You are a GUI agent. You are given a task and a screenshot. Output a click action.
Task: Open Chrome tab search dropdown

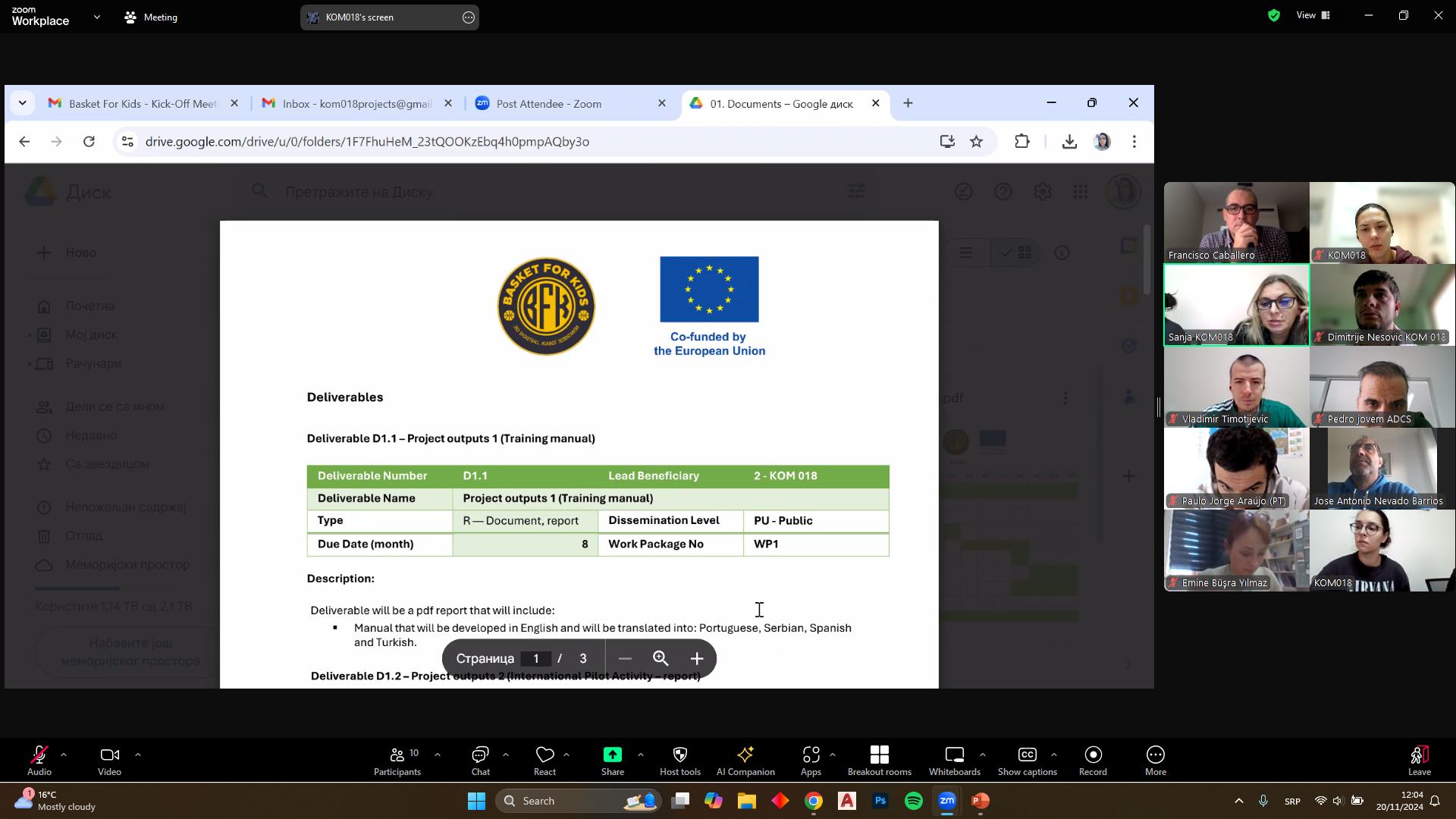pos(22,103)
